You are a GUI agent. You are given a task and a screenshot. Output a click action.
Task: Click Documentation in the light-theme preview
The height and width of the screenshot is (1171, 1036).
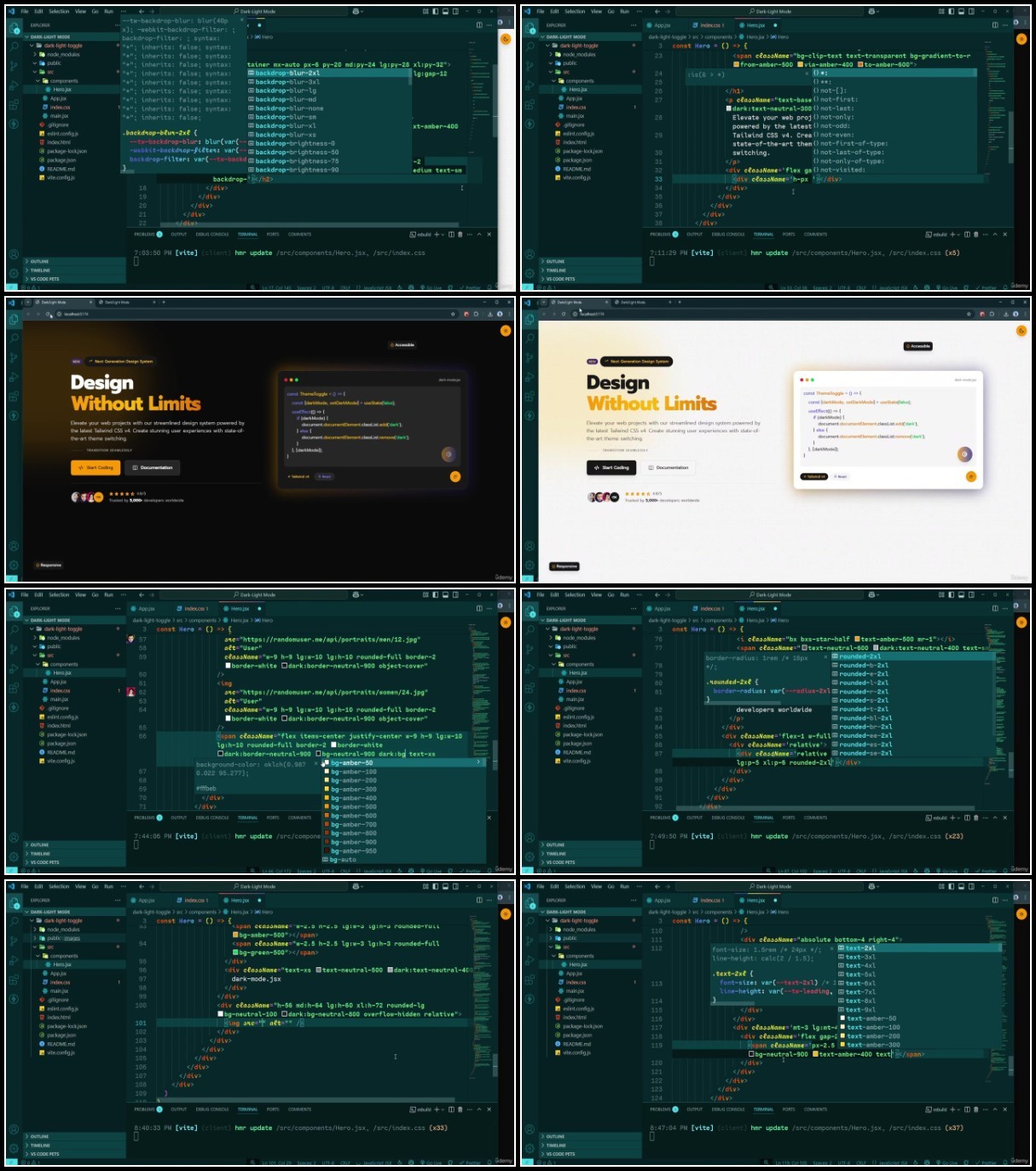[668, 467]
